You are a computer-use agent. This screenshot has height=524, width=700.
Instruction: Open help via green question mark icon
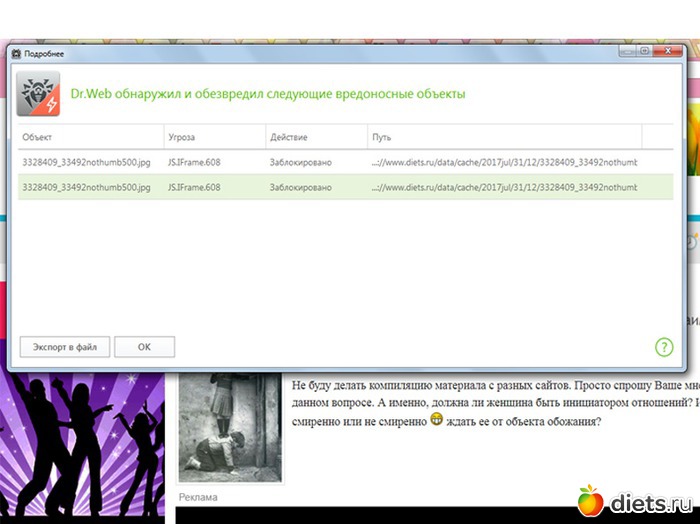663,347
